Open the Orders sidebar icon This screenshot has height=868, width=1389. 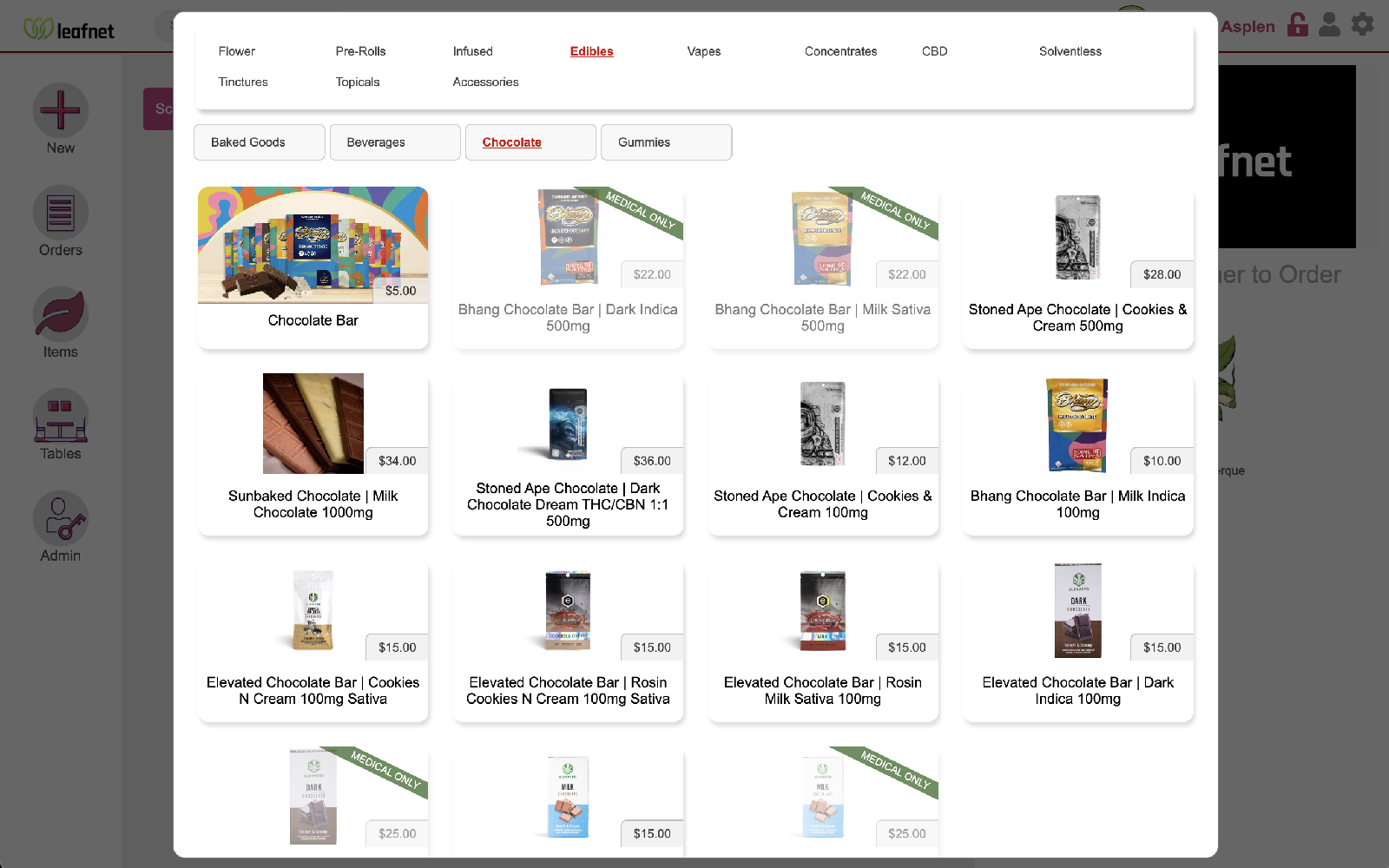pyautogui.click(x=60, y=213)
